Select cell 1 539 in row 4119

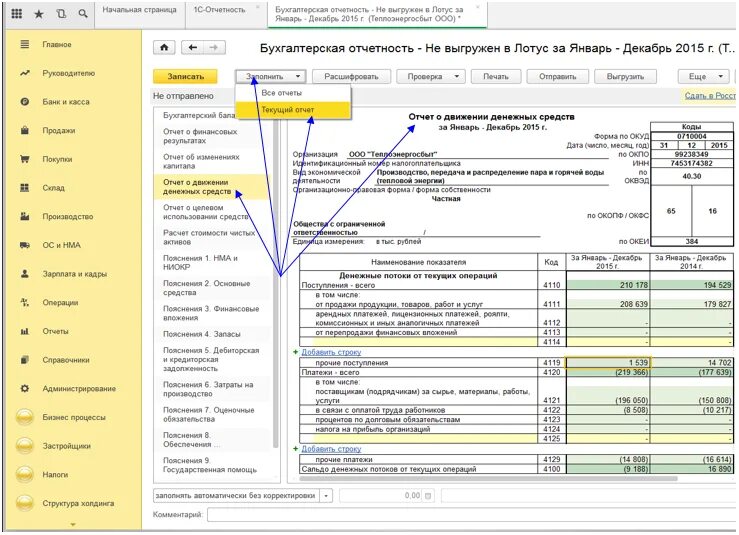tap(608, 362)
